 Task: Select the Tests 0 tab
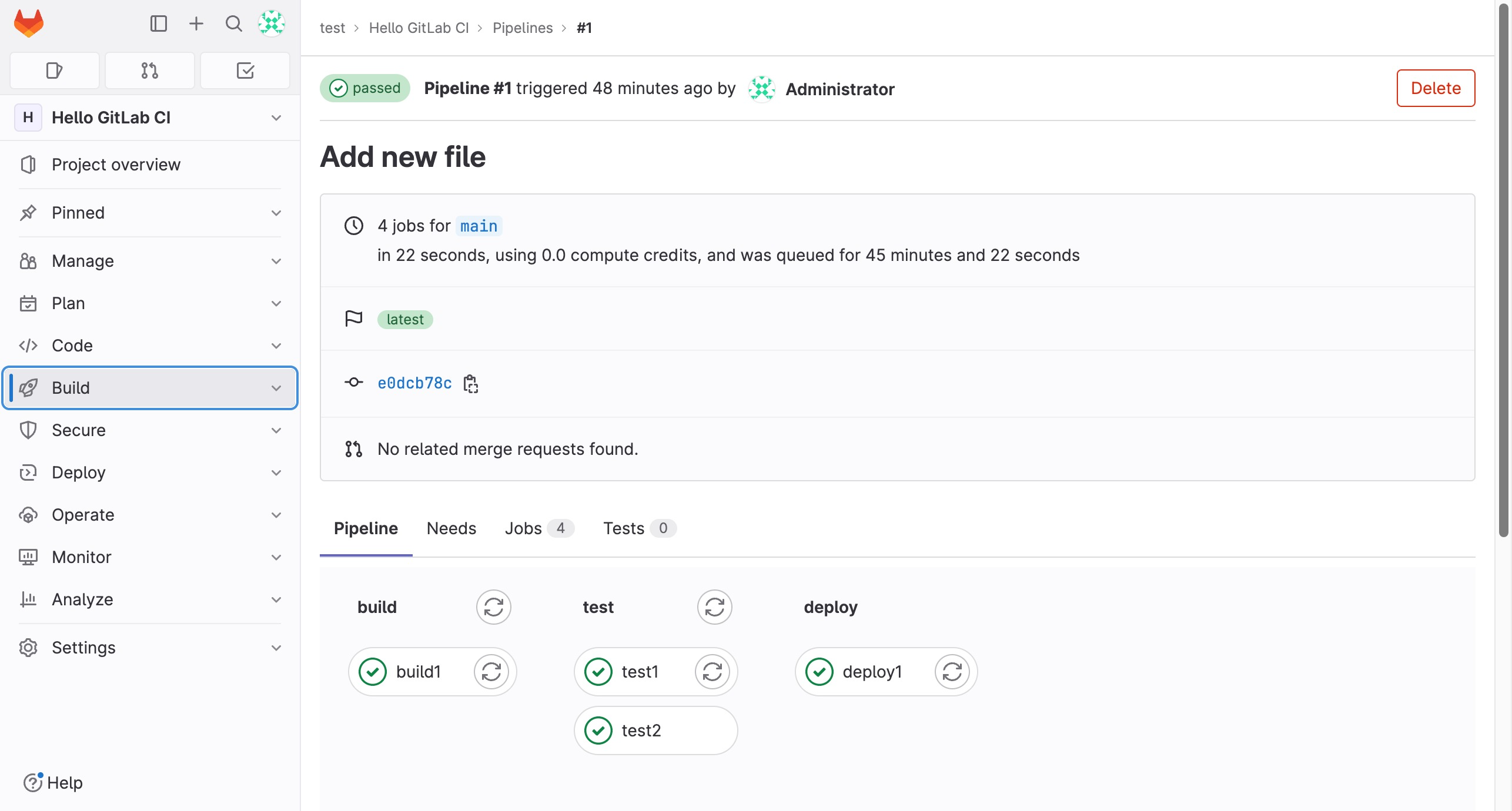636,528
